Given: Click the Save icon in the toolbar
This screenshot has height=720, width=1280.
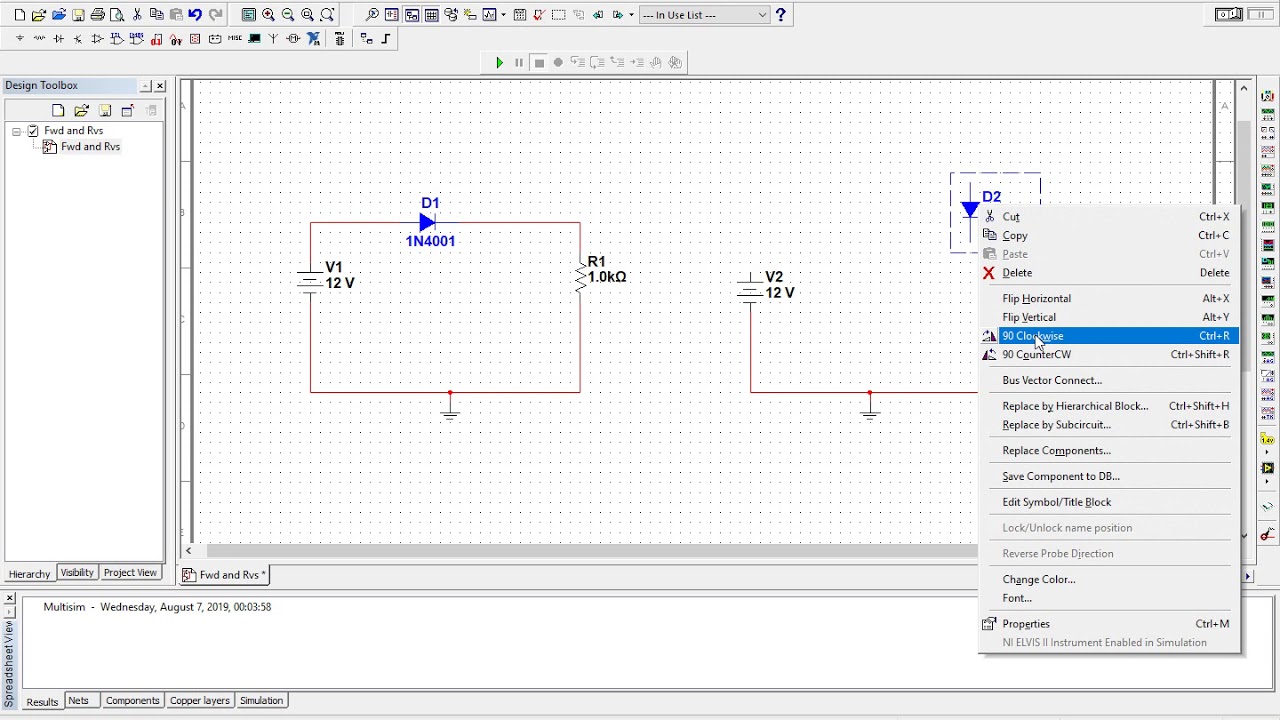Looking at the screenshot, I should (78, 15).
